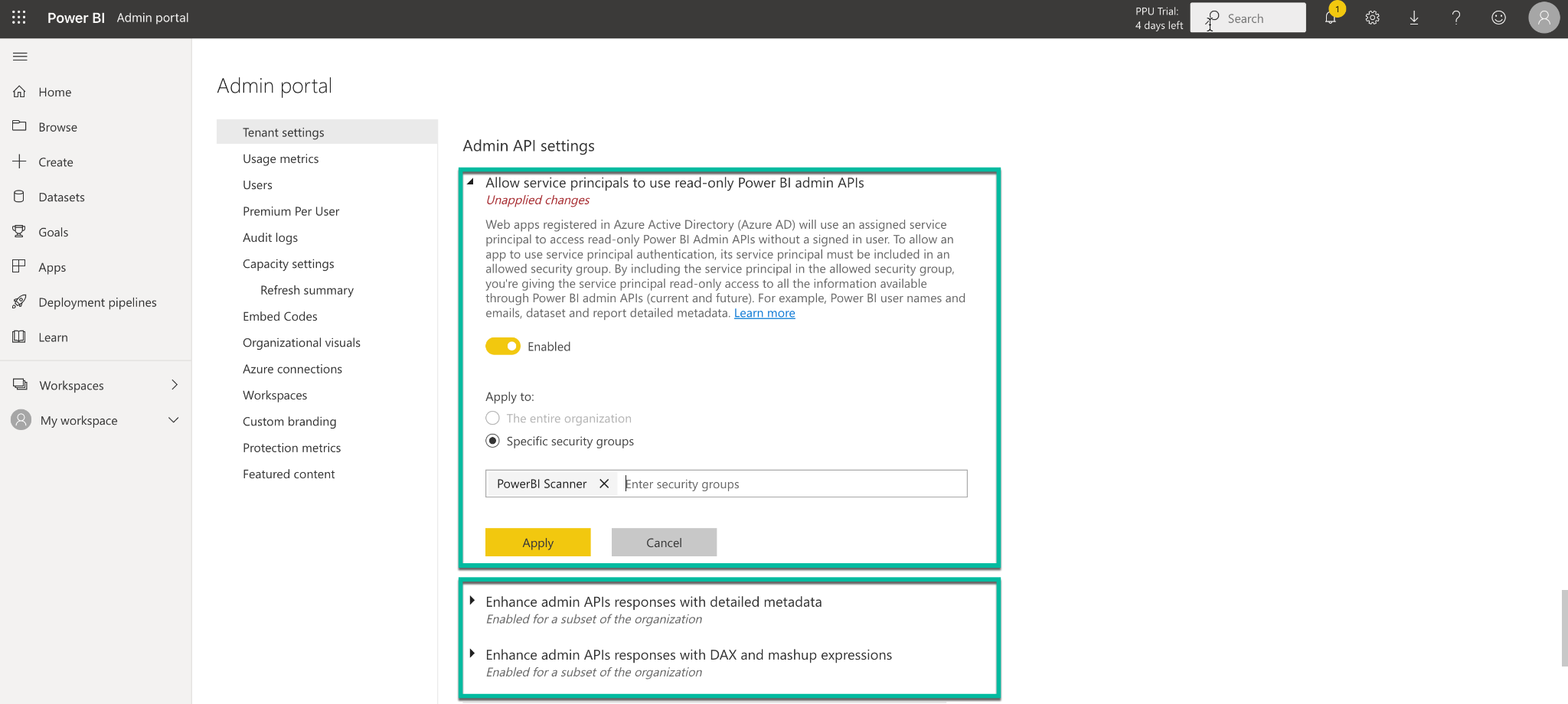
Task: Open Tenant settings tab
Action: point(327,132)
